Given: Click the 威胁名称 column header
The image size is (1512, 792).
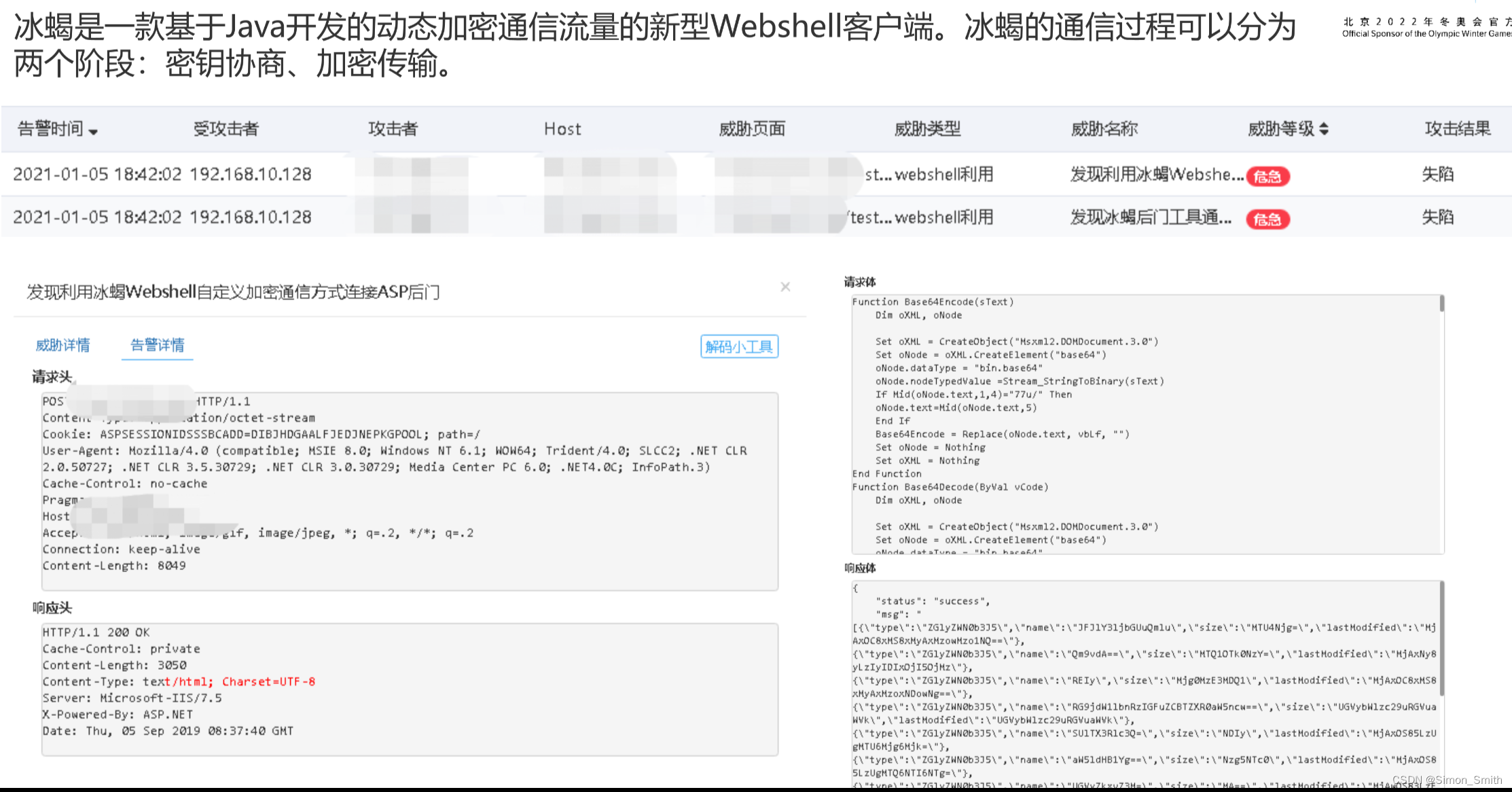Looking at the screenshot, I should pos(1104,128).
